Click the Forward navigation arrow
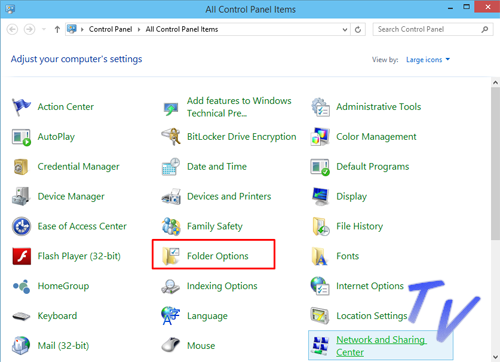This screenshot has width=500, height=362. coord(29,29)
